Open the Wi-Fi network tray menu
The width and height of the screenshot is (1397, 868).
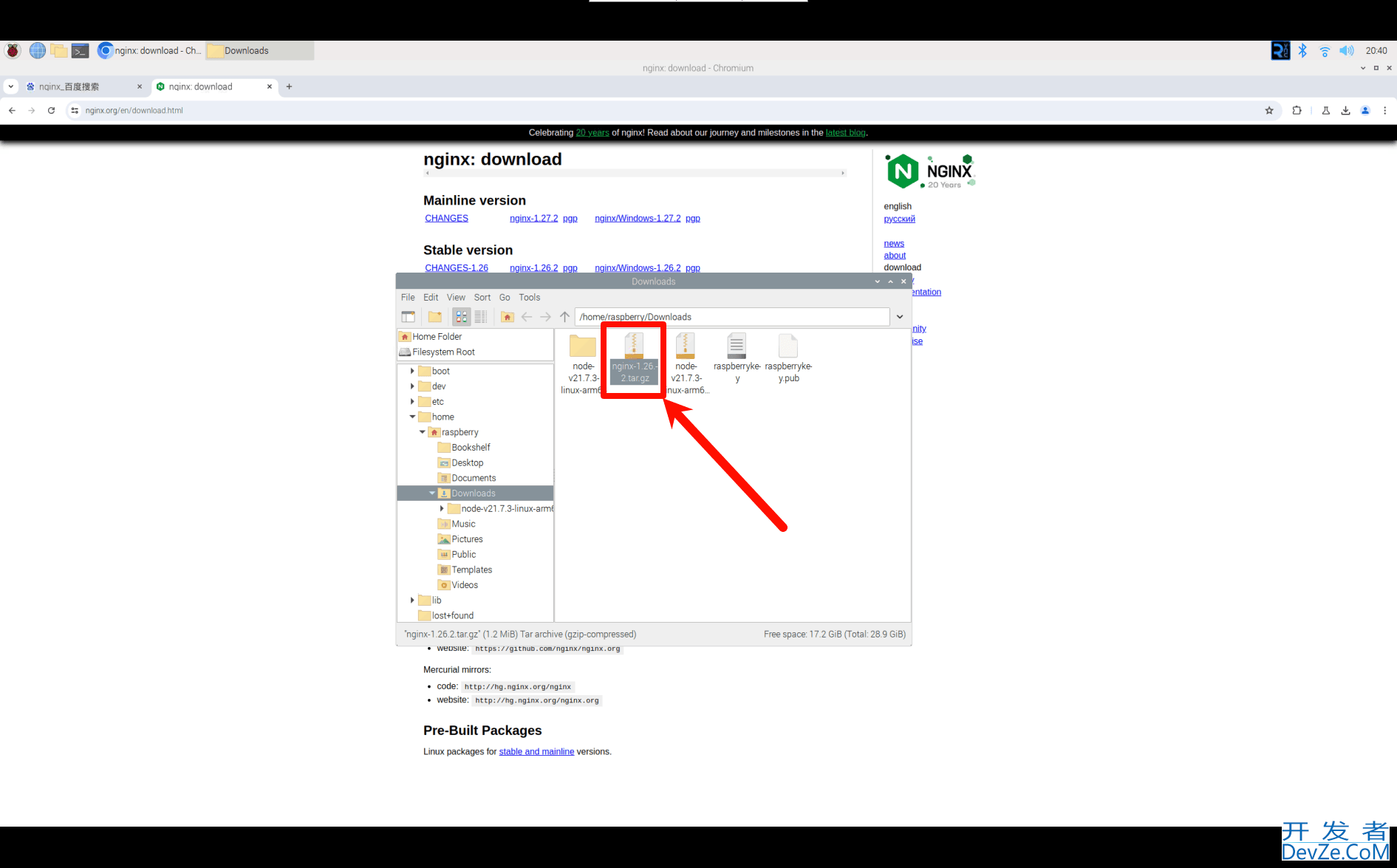pos(1325,50)
